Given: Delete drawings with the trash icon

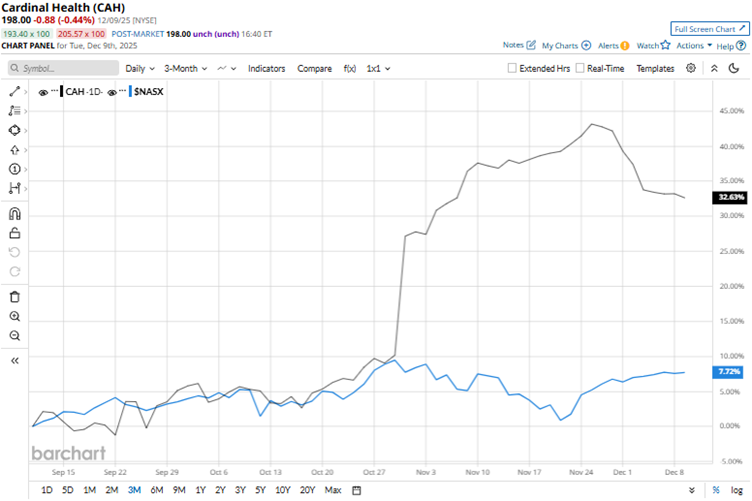Looking at the screenshot, I should [15, 297].
